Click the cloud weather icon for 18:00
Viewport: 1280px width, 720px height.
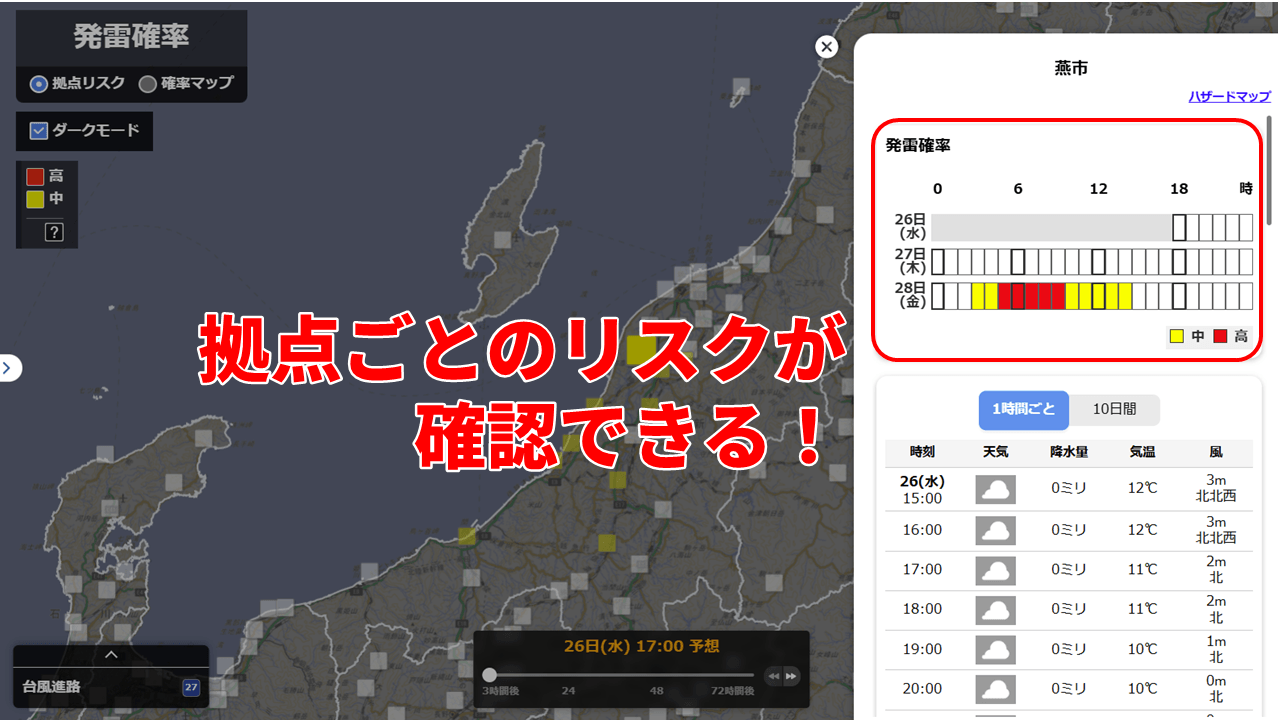click(995, 609)
